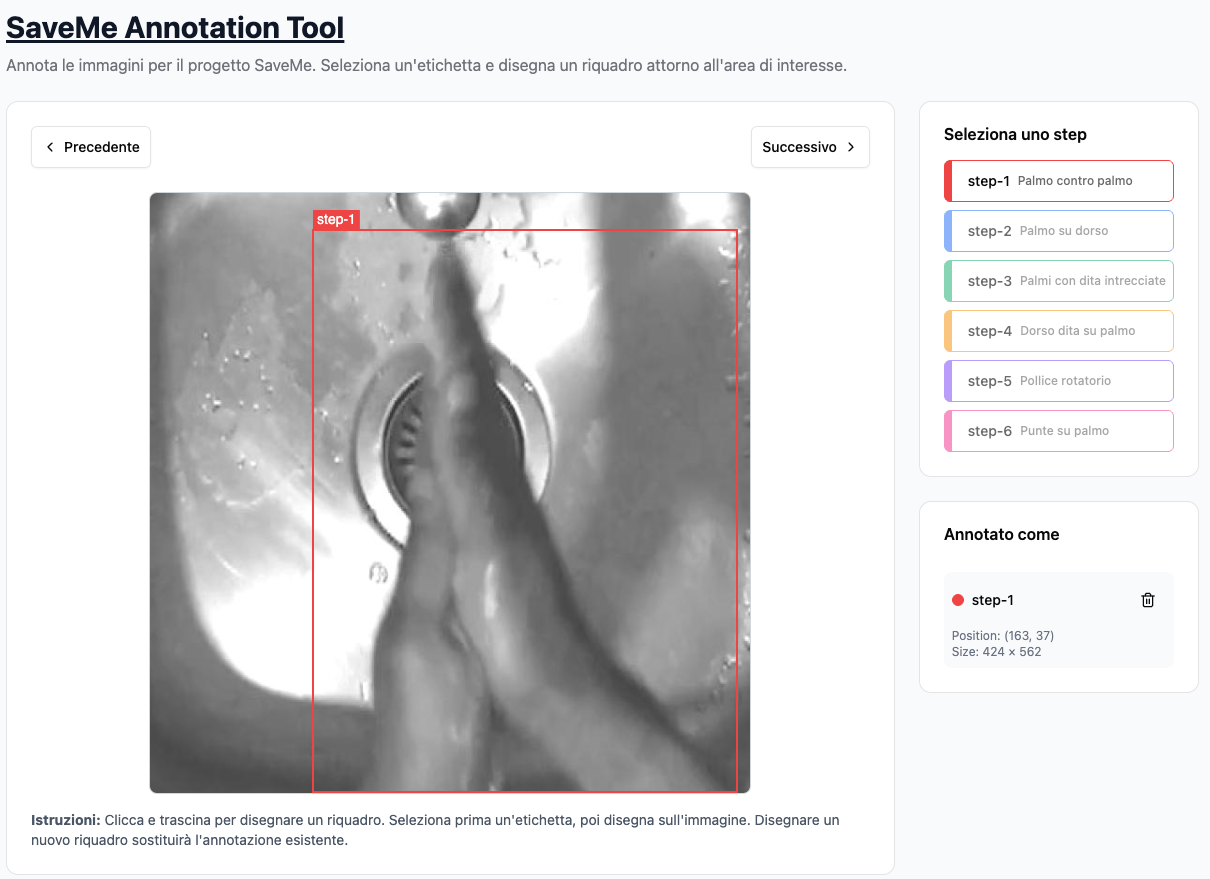Open the SaveMe Annotation Tool title link
This screenshot has height=879, width=1210.
coord(175,28)
